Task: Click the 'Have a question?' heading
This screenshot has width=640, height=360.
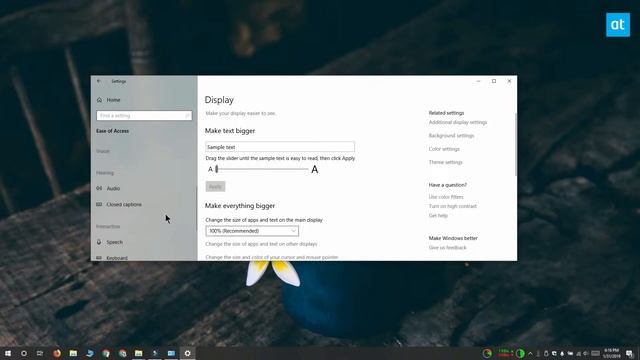Action: tap(447, 185)
